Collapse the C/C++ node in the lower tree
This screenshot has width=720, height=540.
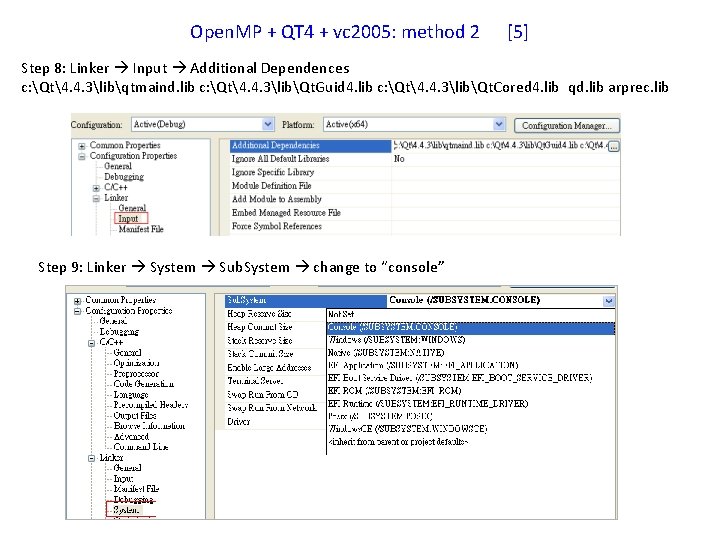(x=91, y=343)
